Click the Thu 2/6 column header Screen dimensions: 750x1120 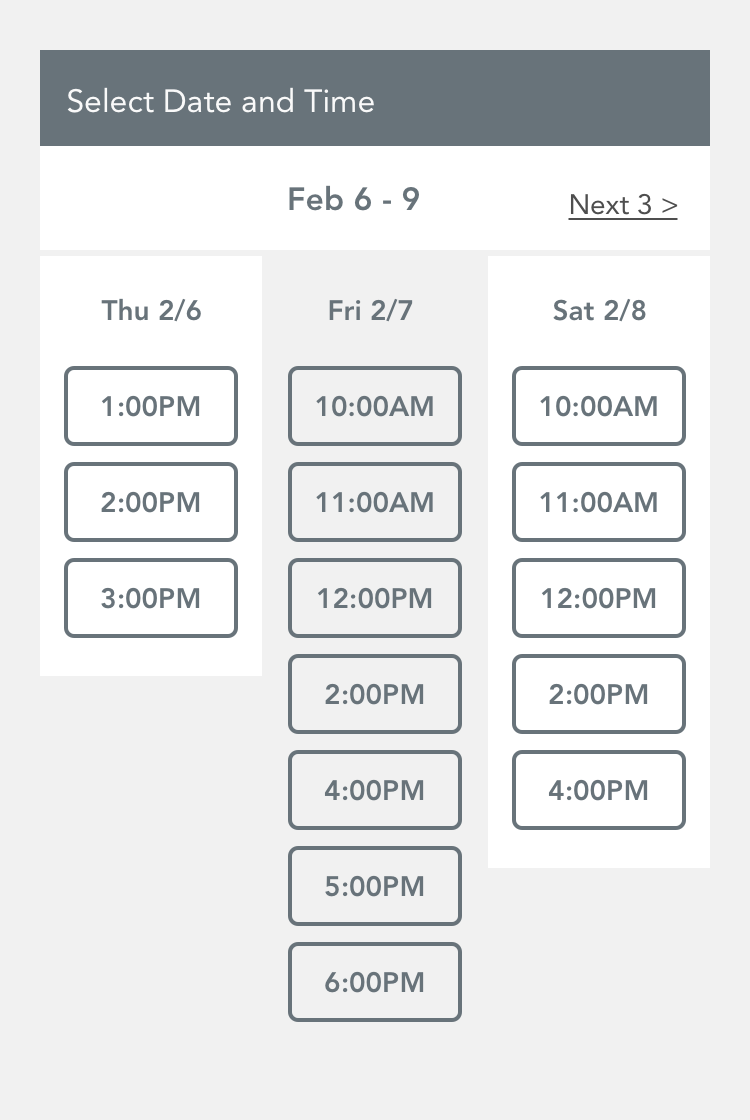pyautogui.click(x=151, y=311)
